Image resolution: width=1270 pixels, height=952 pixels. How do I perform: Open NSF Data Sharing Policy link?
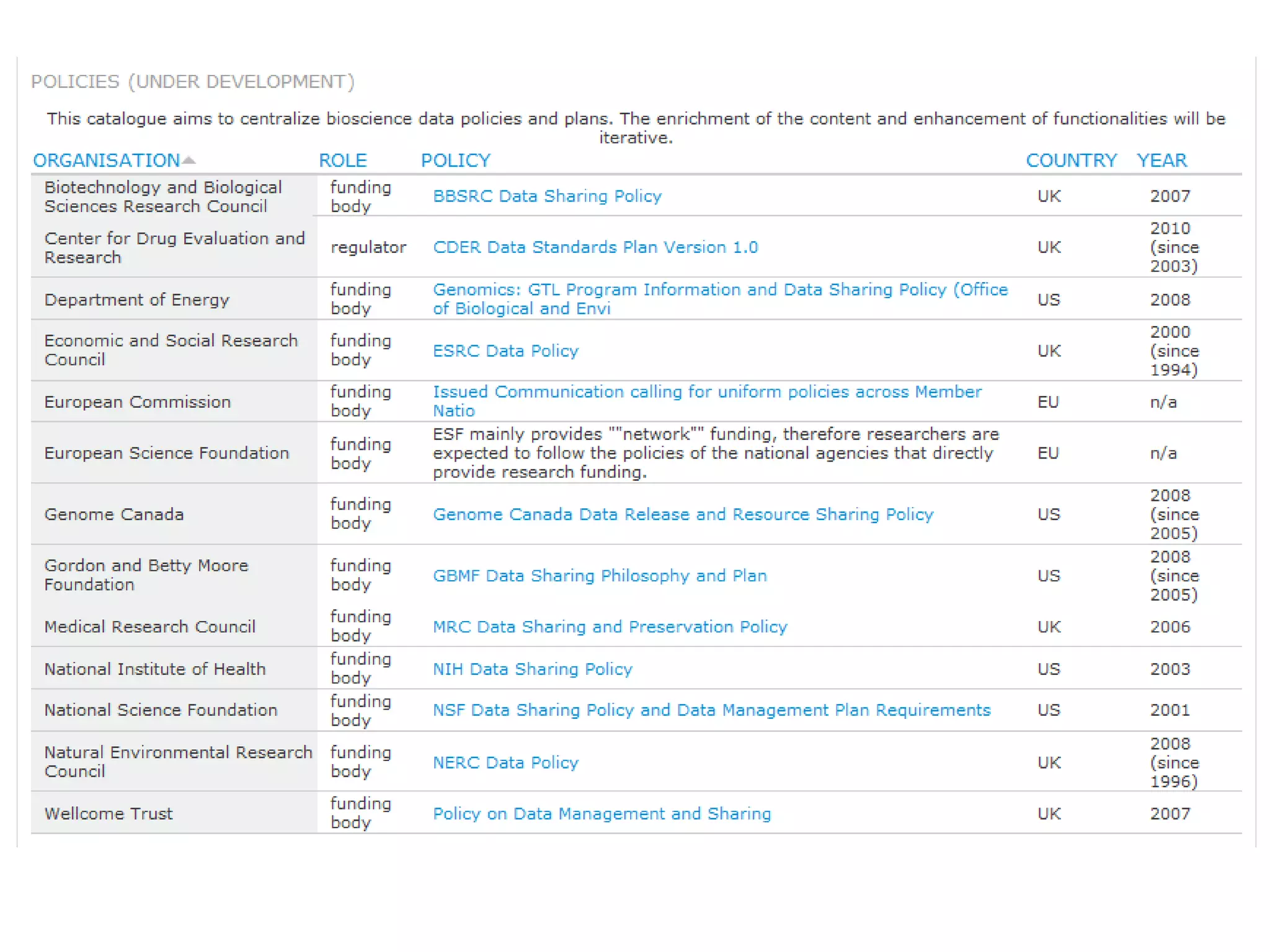711,710
